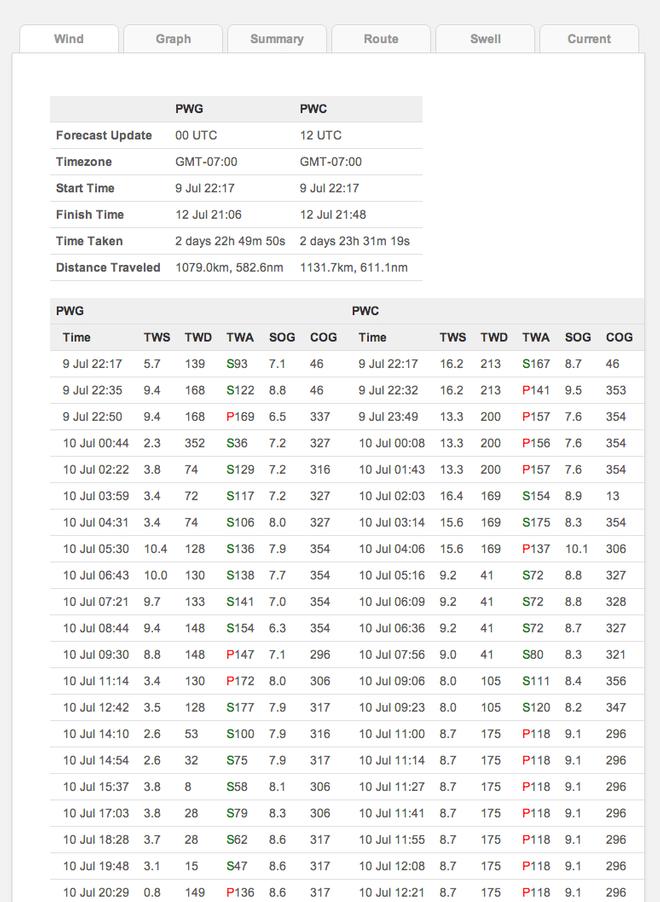The width and height of the screenshot is (660, 902).
Task: Switch to the Current tab
Action: [589, 39]
